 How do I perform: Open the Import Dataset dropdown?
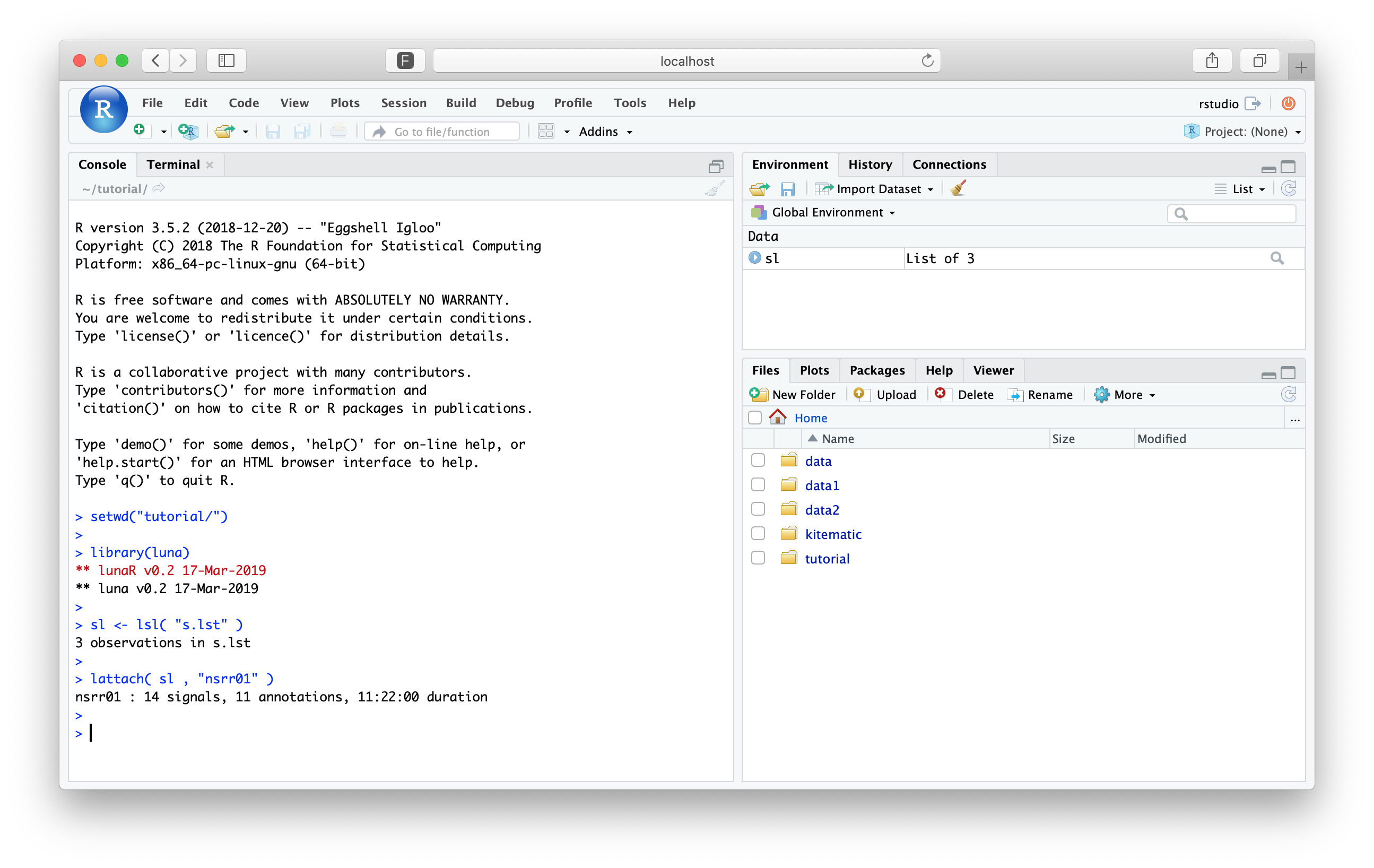[875, 189]
